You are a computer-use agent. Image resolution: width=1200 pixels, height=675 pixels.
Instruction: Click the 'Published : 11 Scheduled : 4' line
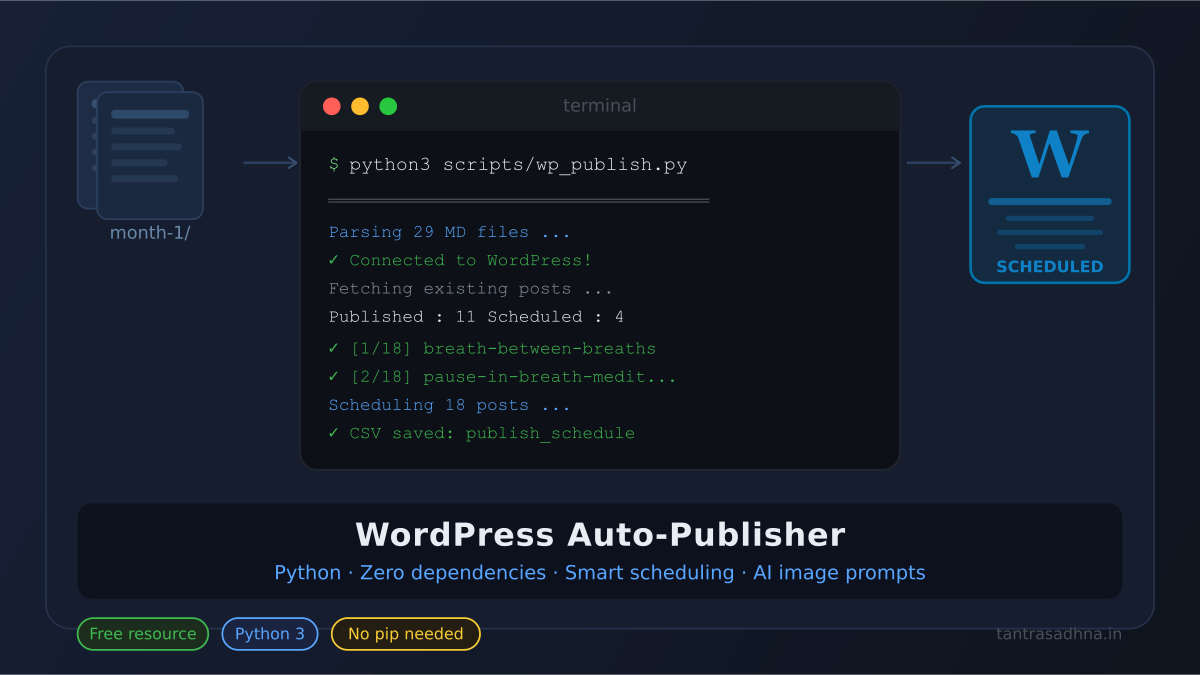(476, 317)
